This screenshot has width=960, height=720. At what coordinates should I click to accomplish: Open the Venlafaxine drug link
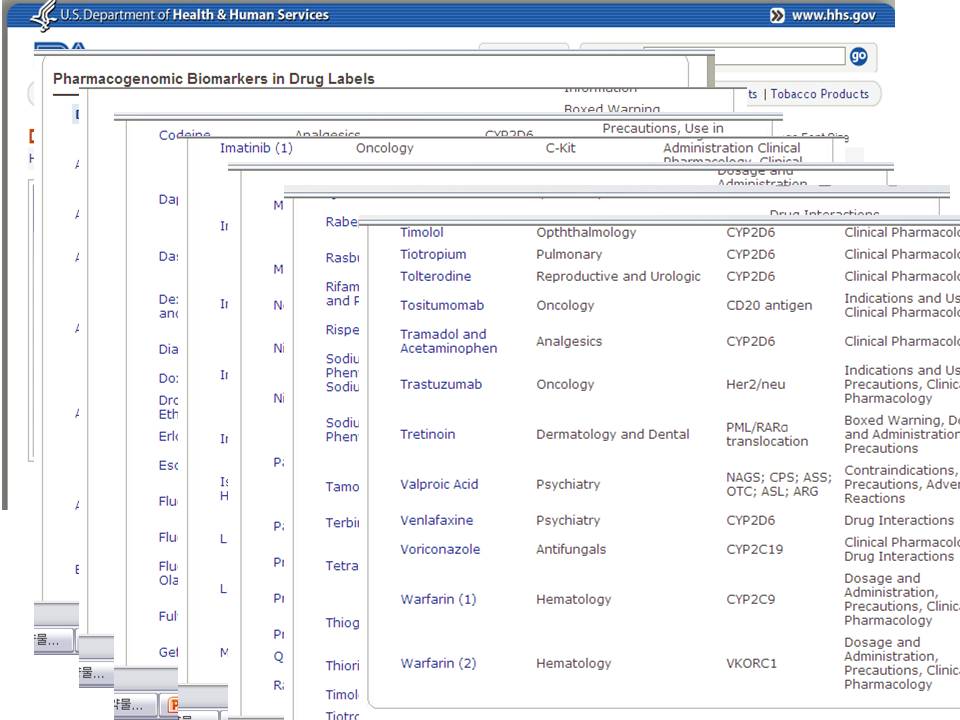[x=437, y=520]
